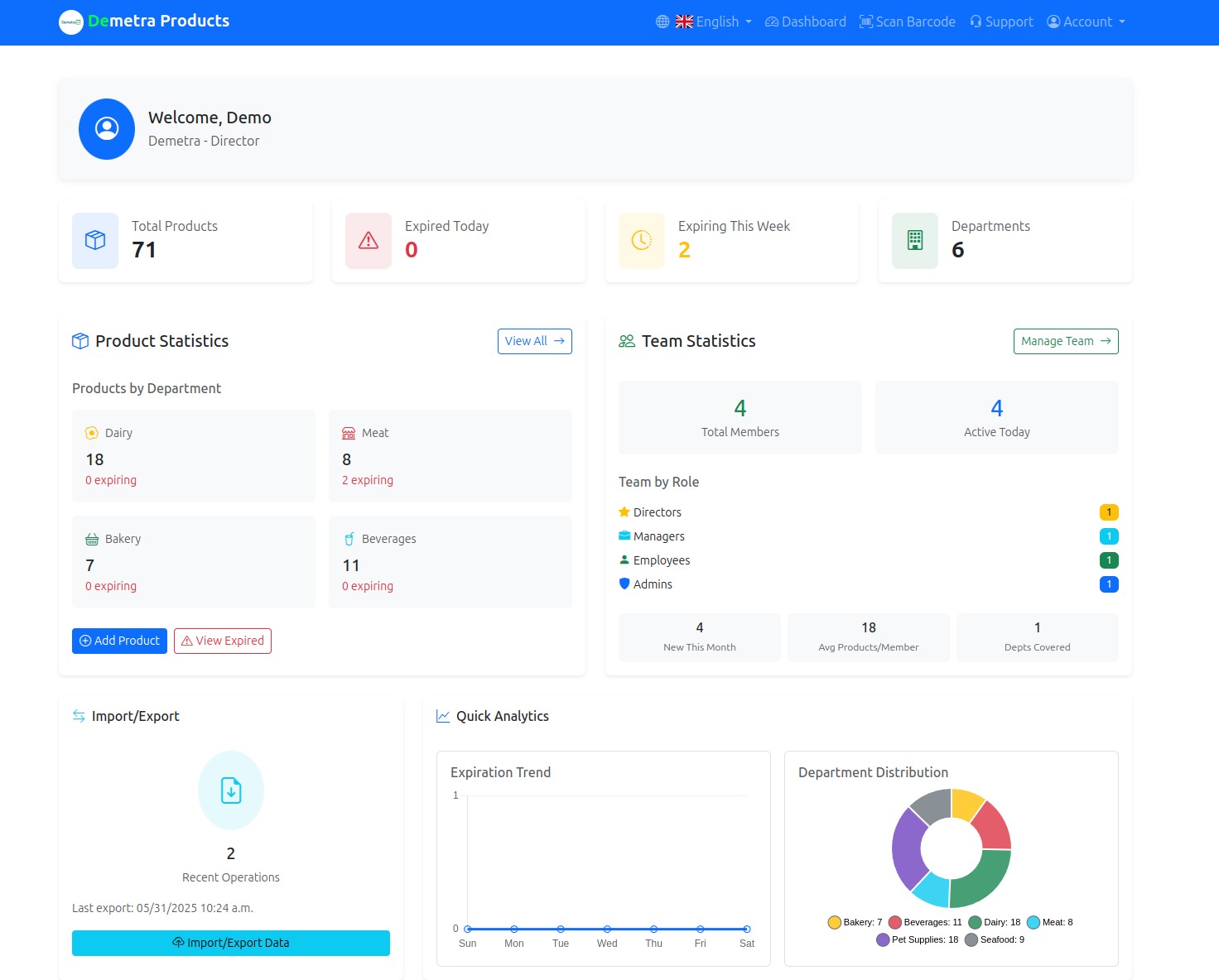Open the Support menu item
The width and height of the screenshot is (1219, 980).
point(1001,22)
